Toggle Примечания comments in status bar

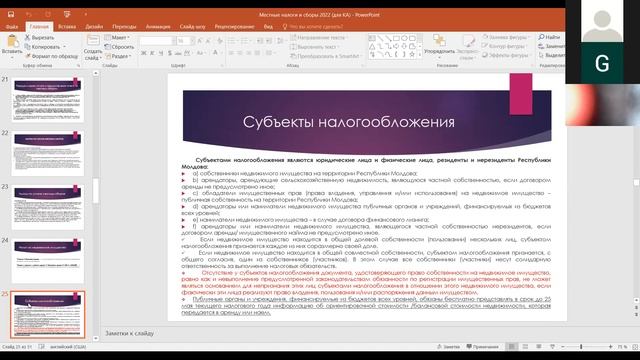tap(482, 347)
